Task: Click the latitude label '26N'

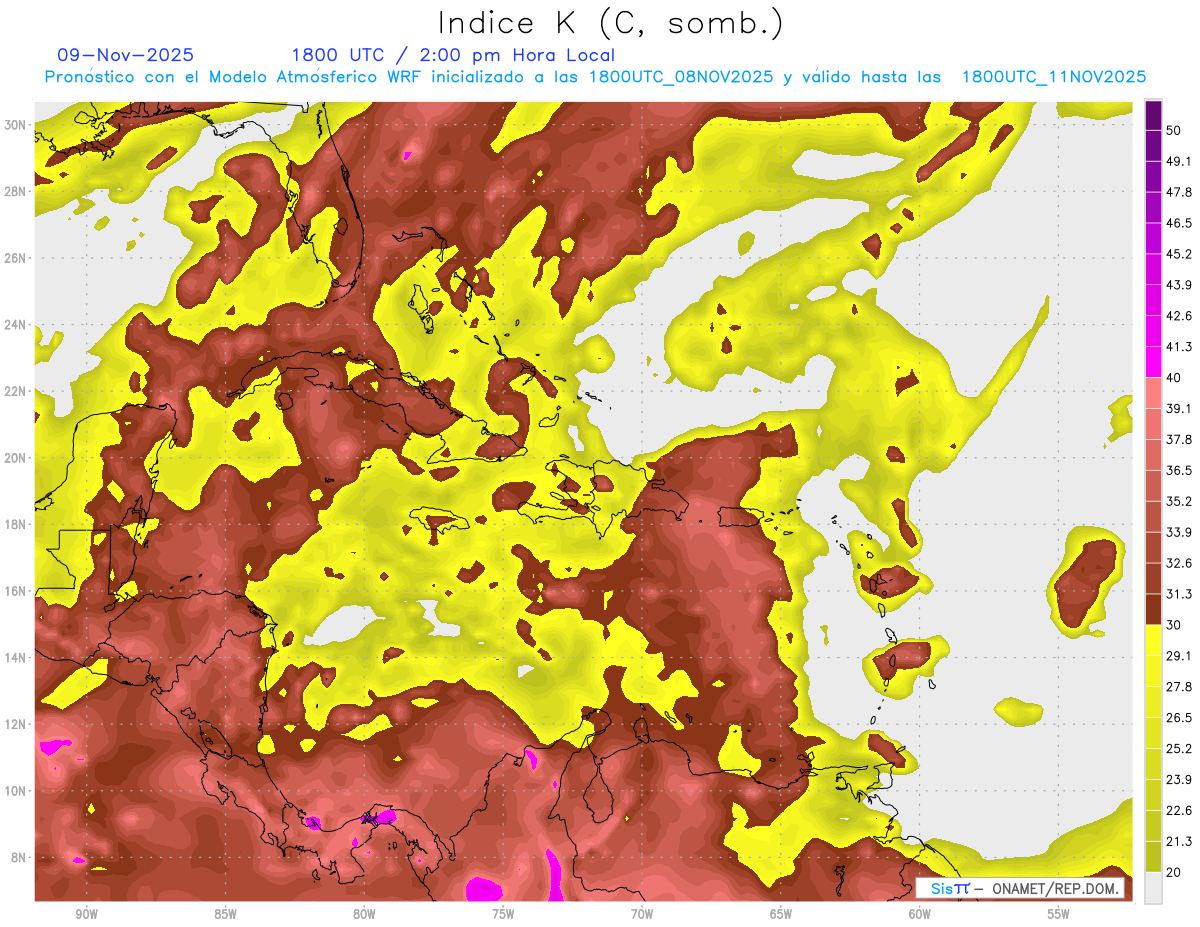Action: (x=15, y=258)
